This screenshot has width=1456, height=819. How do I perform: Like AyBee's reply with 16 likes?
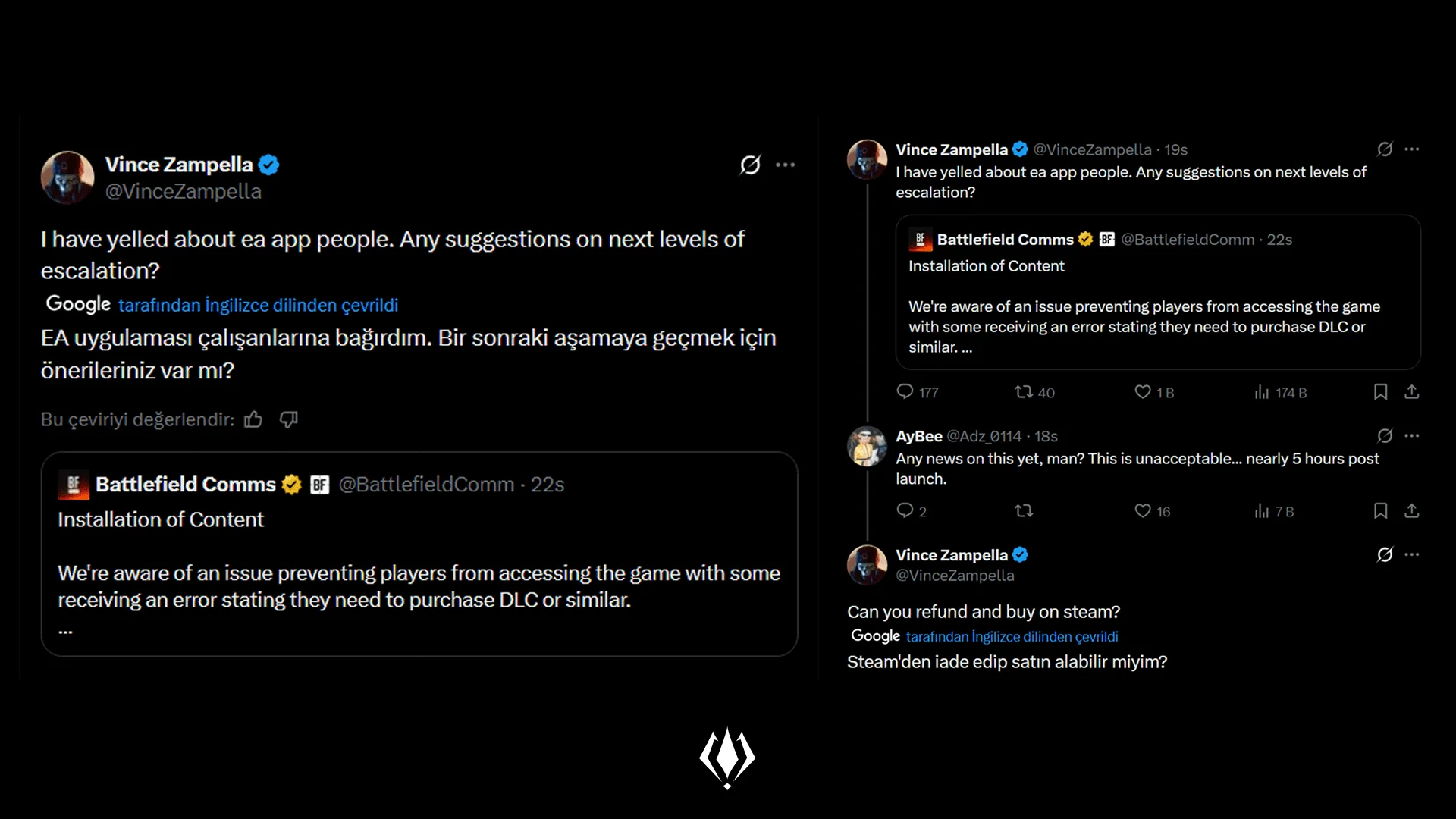click(1143, 510)
